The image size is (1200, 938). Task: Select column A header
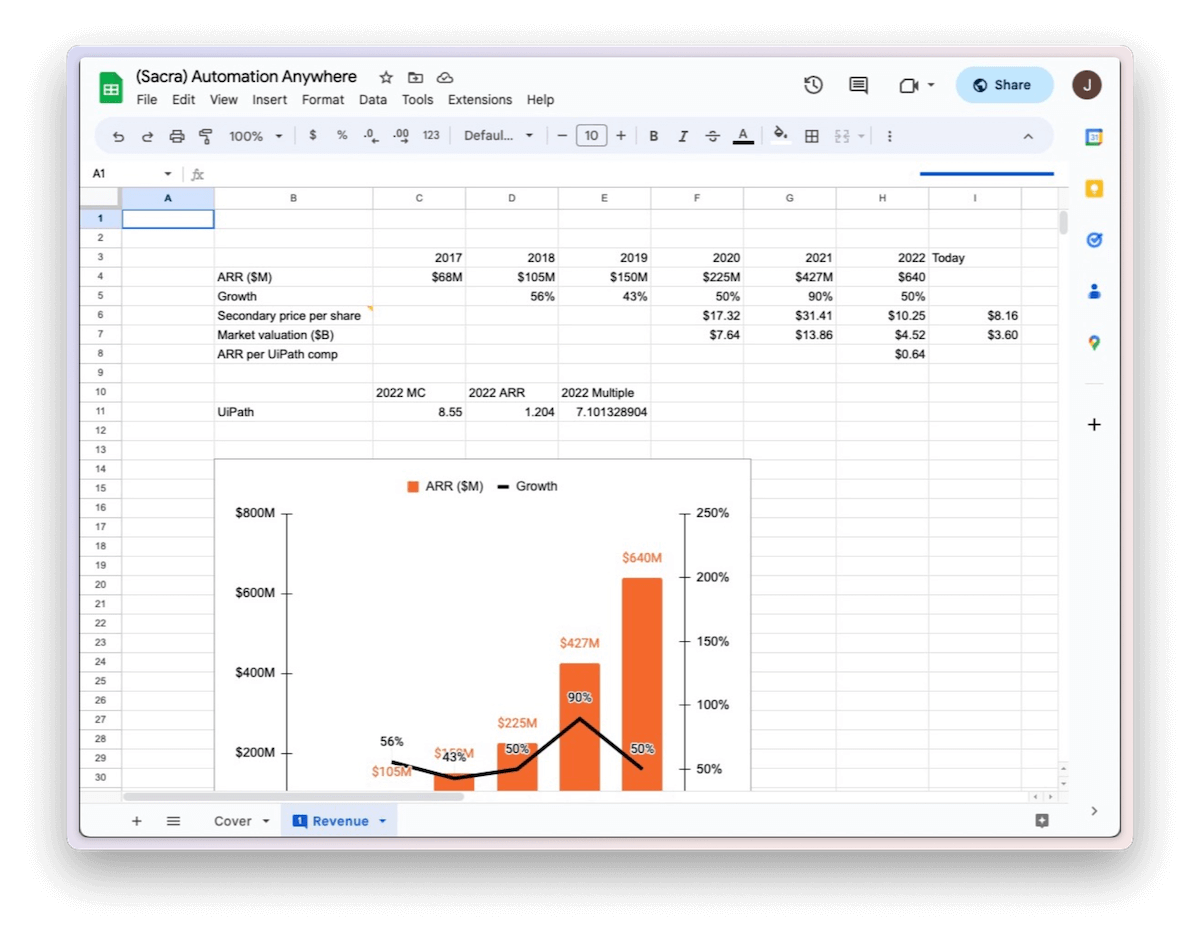[x=168, y=198]
